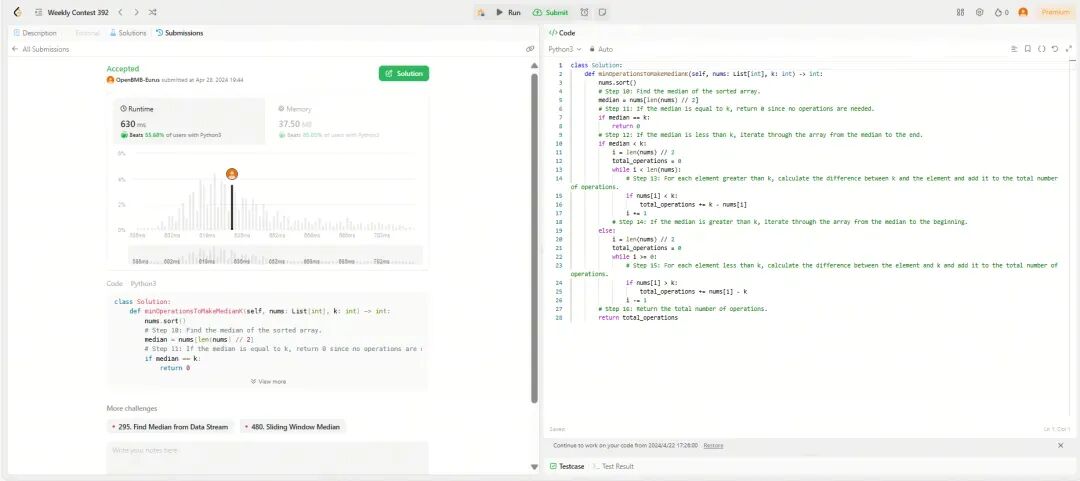Open the settings gear icon
The width and height of the screenshot is (1080, 481).
pos(979,12)
